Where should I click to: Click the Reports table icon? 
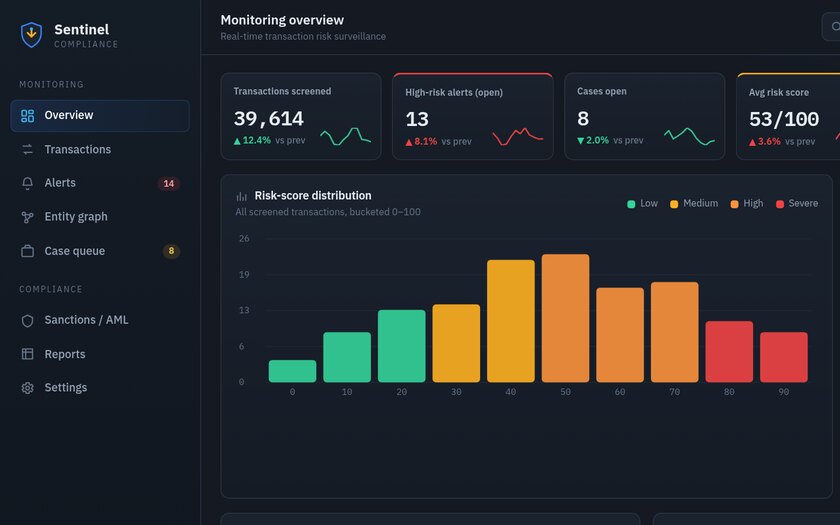click(x=27, y=354)
